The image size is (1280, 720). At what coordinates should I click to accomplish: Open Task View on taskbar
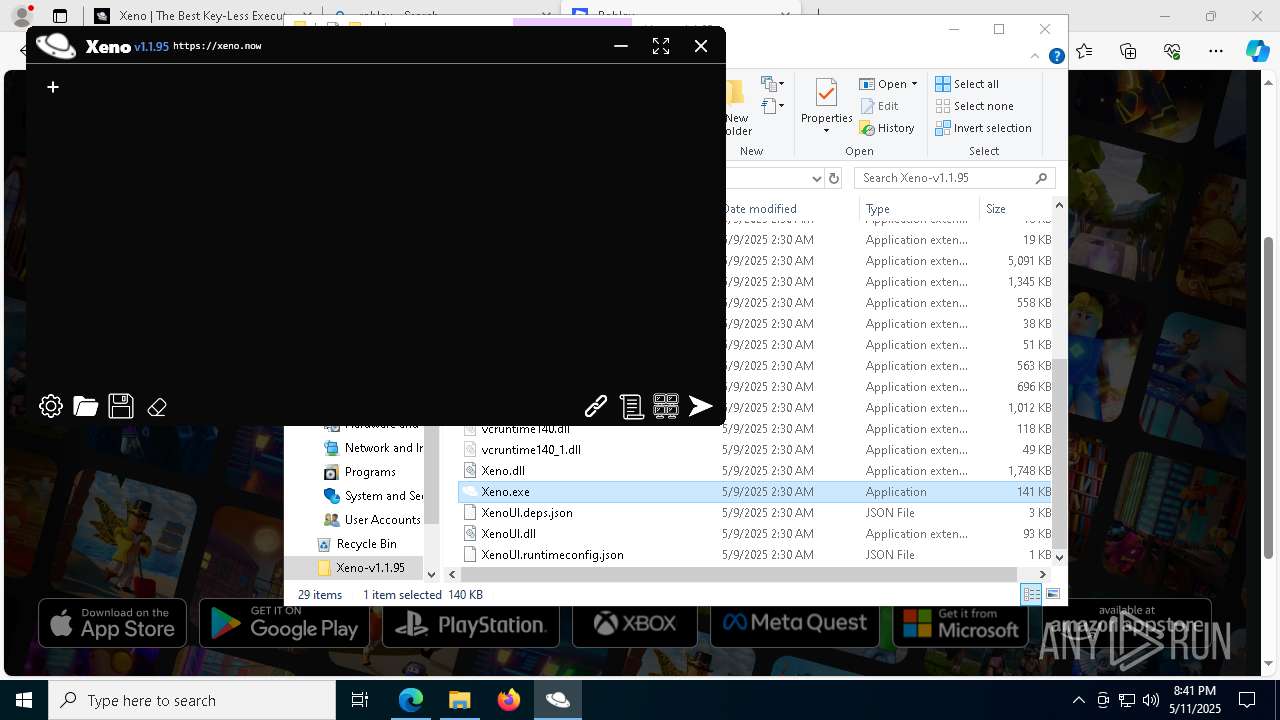(360, 700)
